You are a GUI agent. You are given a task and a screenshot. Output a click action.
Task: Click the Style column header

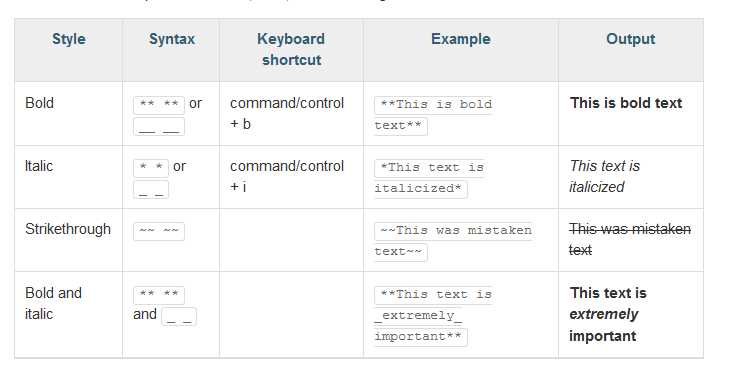click(x=69, y=39)
